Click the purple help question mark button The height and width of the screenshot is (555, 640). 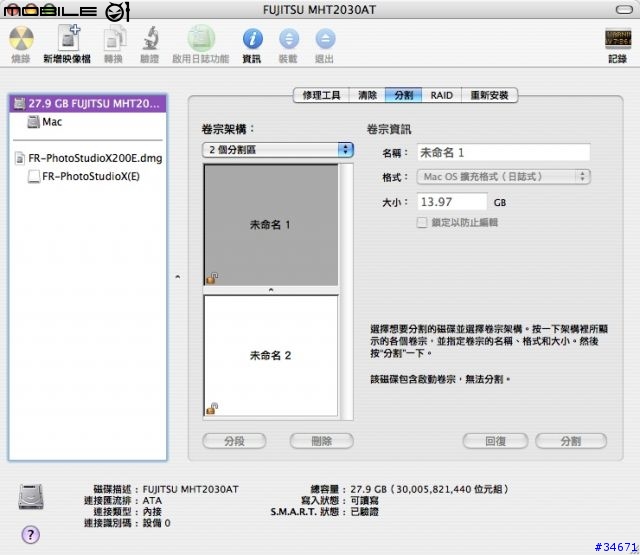coord(31,534)
